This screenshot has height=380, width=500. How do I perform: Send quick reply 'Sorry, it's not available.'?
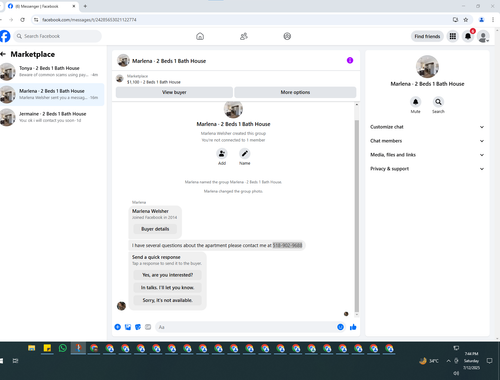[168, 300]
